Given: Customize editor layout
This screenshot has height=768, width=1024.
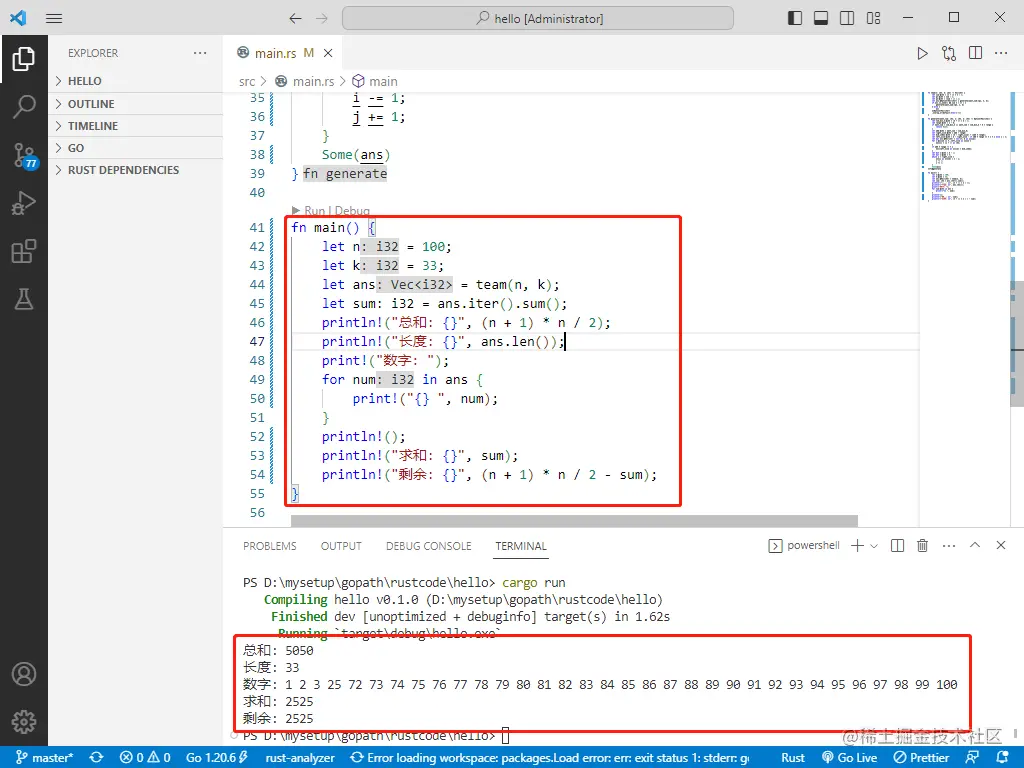Looking at the screenshot, I should pos(874,18).
